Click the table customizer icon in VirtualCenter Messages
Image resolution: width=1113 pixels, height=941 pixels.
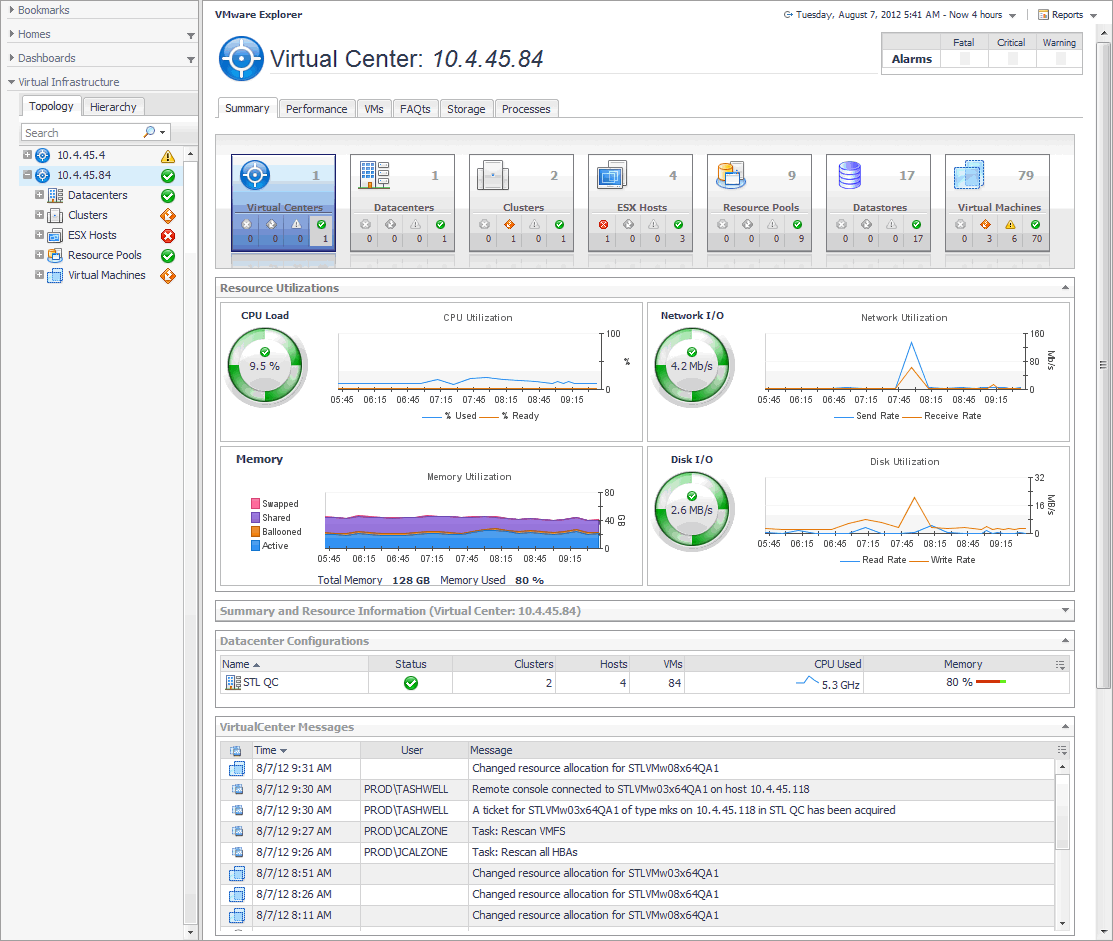1062,750
